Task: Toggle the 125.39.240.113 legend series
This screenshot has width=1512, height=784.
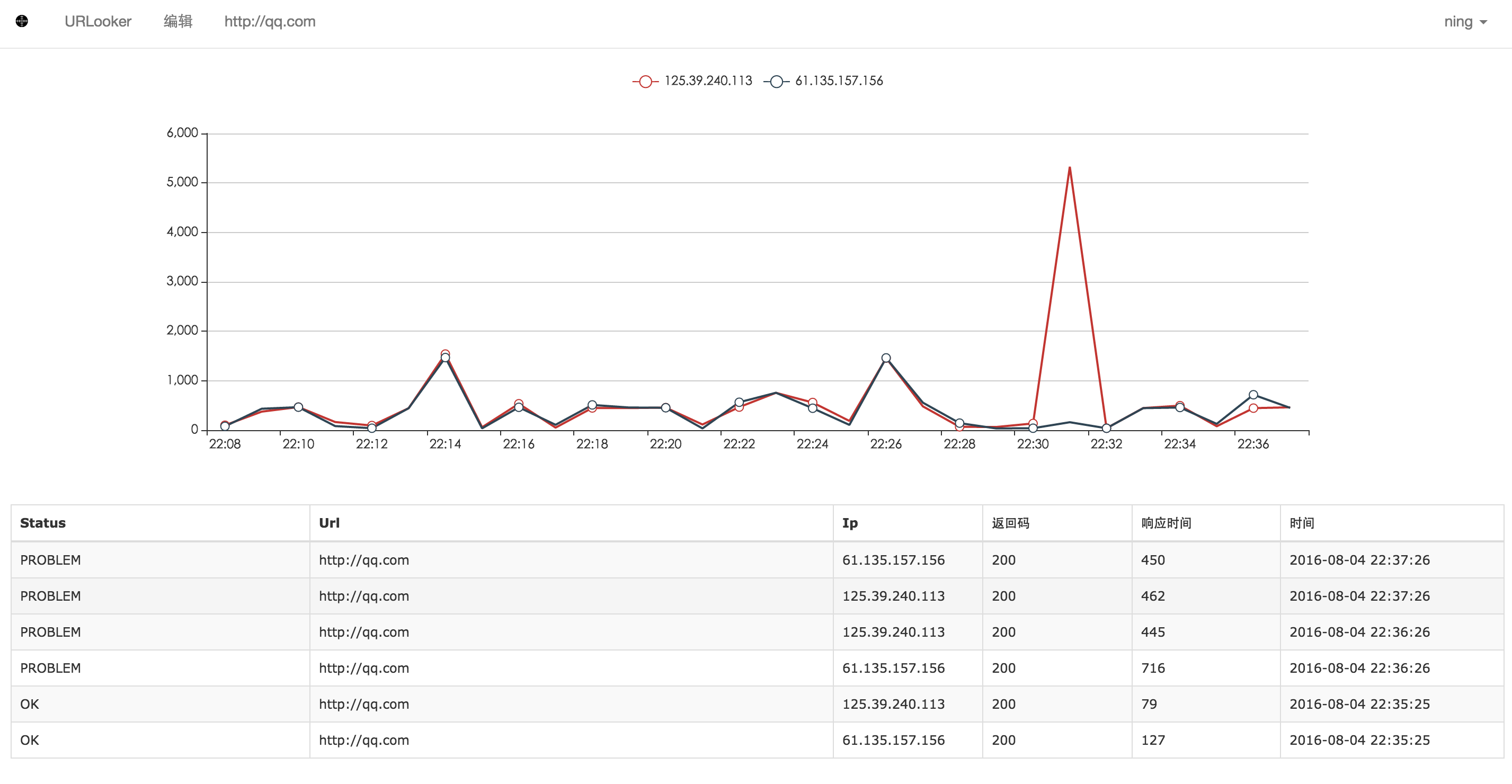Action: click(x=707, y=81)
